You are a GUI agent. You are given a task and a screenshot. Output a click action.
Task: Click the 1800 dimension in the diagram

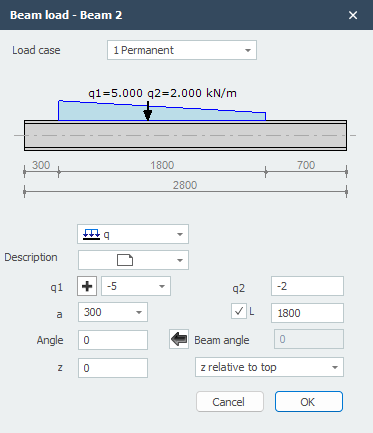(162, 165)
